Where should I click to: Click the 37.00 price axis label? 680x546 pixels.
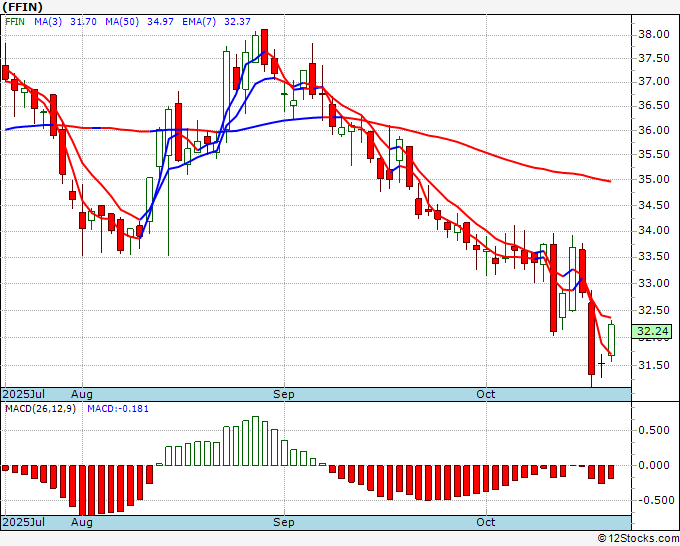654,82
